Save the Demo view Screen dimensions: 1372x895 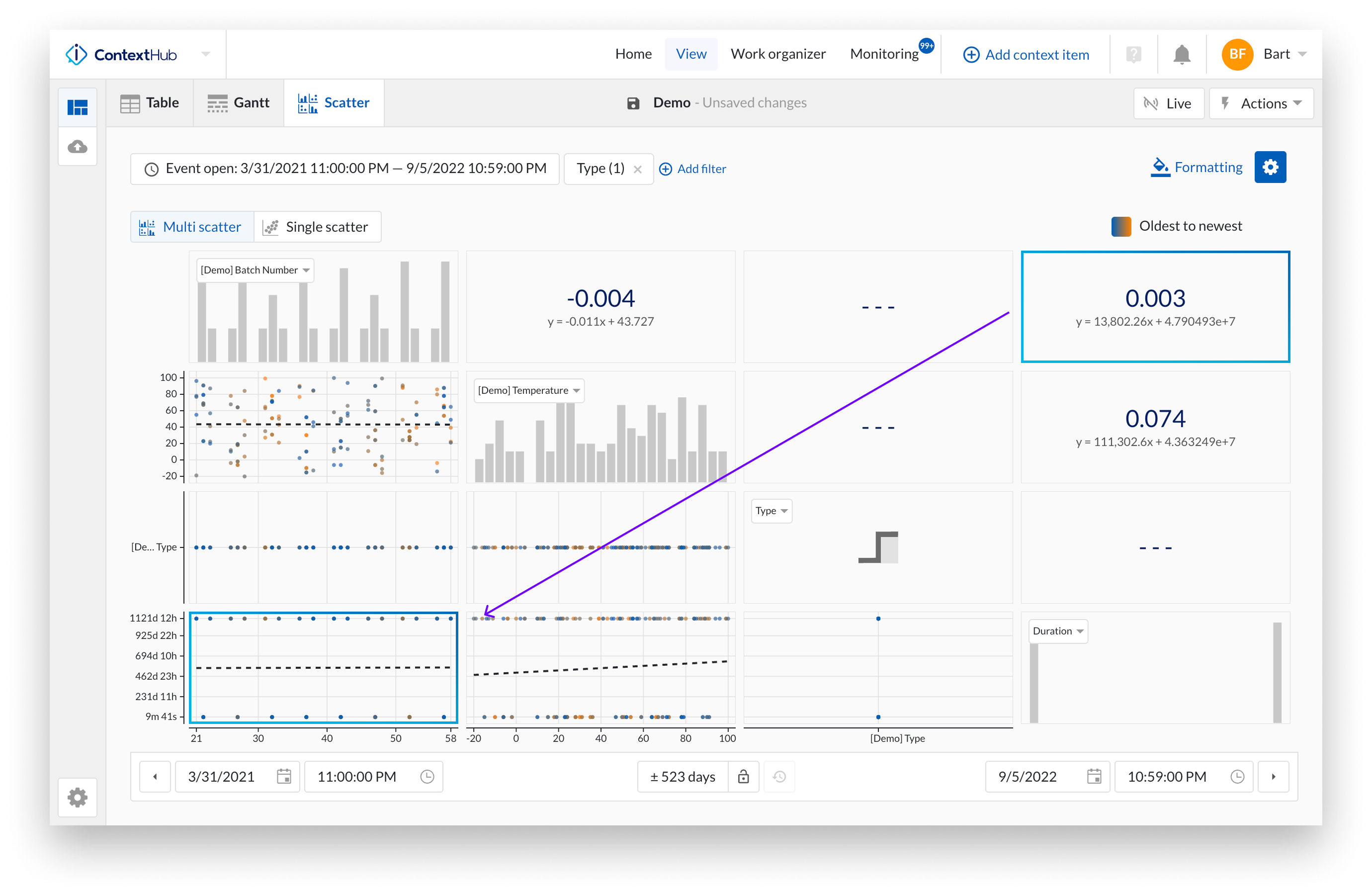click(633, 102)
